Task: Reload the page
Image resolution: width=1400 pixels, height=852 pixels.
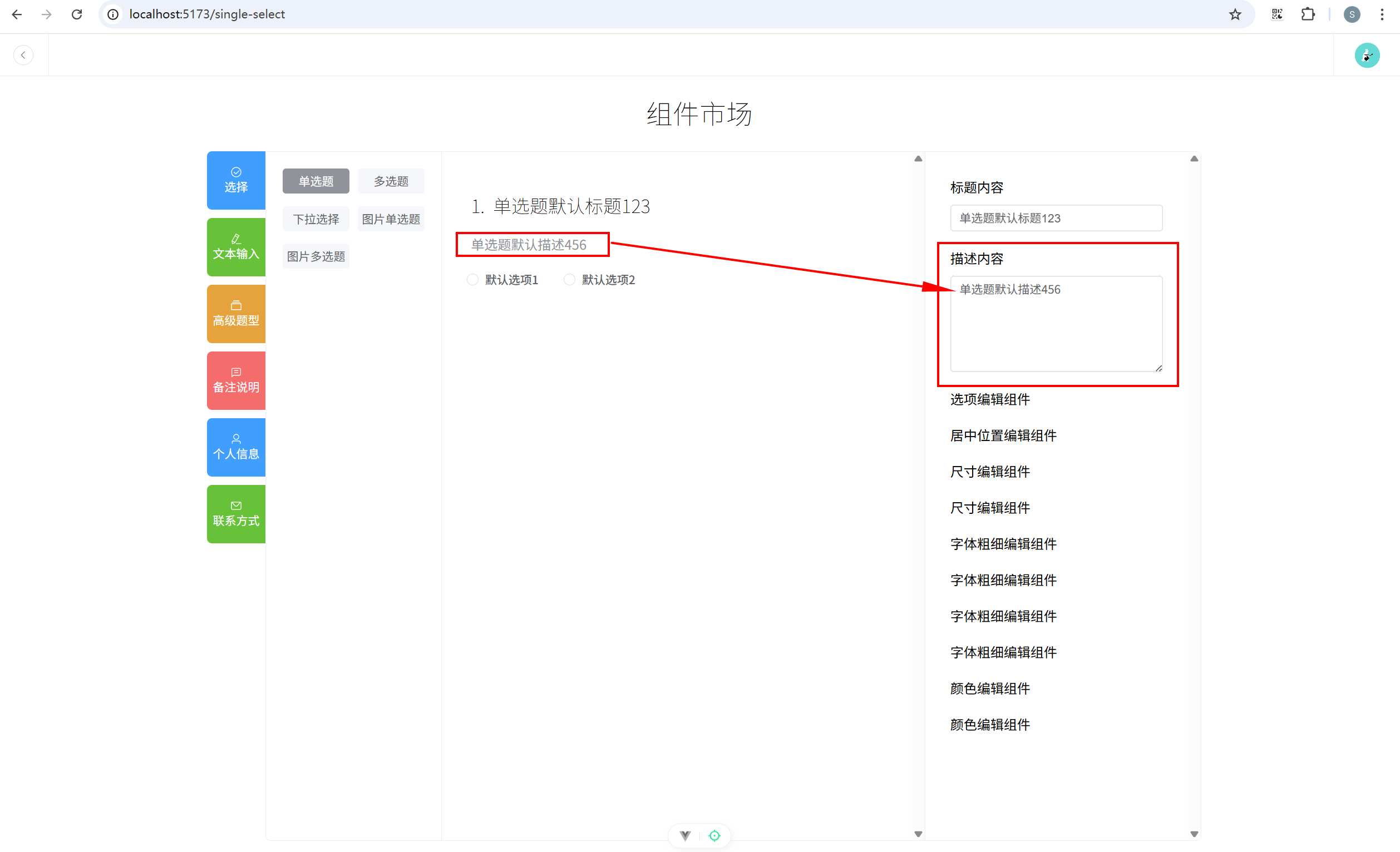Action: coord(77,14)
